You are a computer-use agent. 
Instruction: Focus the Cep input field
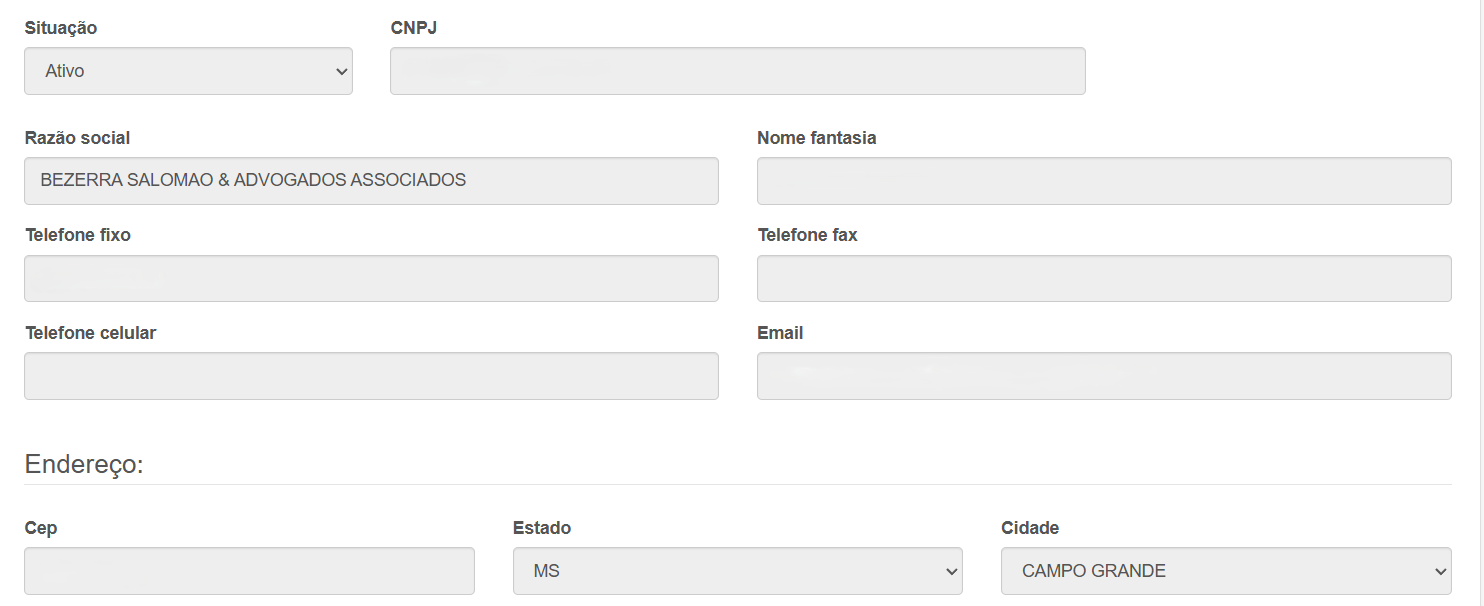pyautogui.click(x=249, y=570)
